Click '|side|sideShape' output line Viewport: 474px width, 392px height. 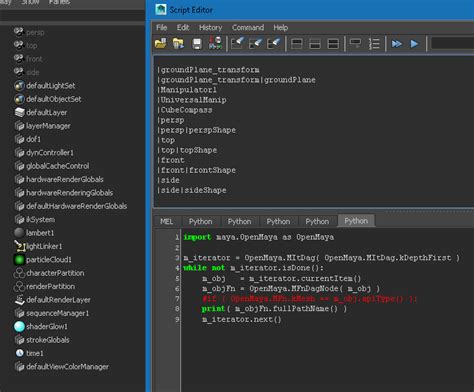point(192,190)
